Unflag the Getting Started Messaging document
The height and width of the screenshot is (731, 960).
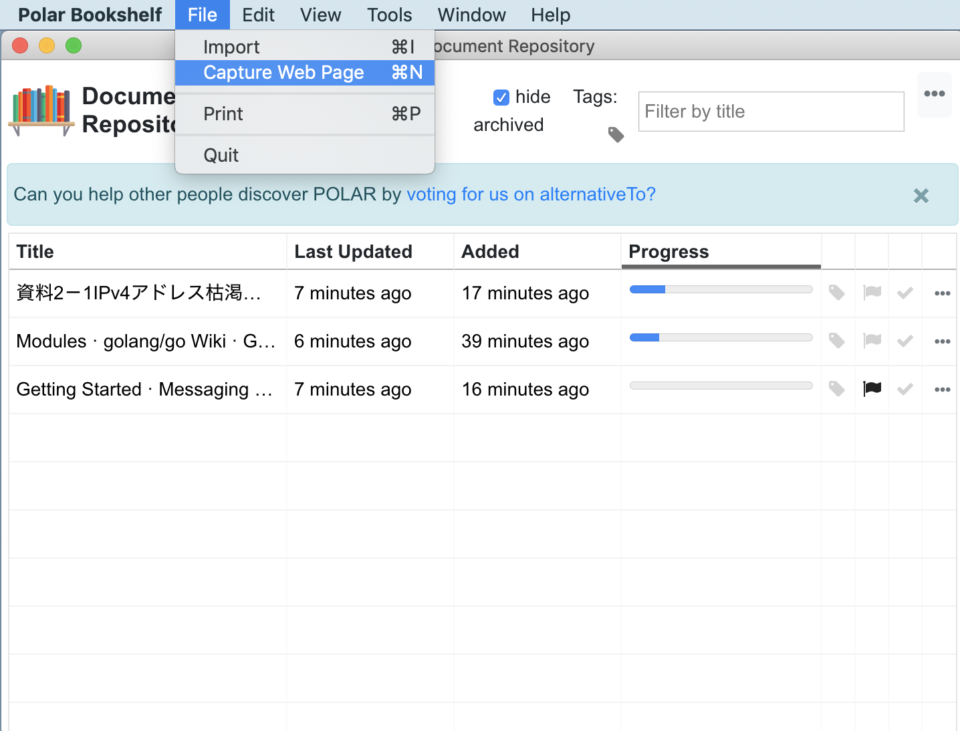872,389
